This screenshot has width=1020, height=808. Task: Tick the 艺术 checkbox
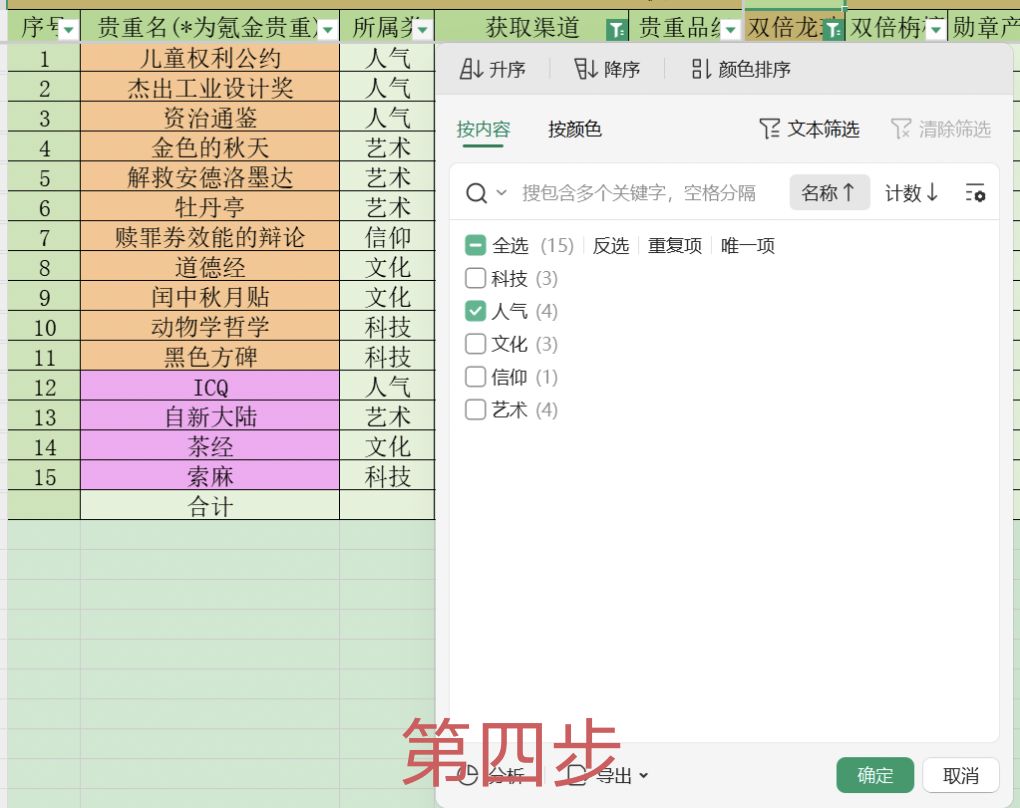coord(475,410)
